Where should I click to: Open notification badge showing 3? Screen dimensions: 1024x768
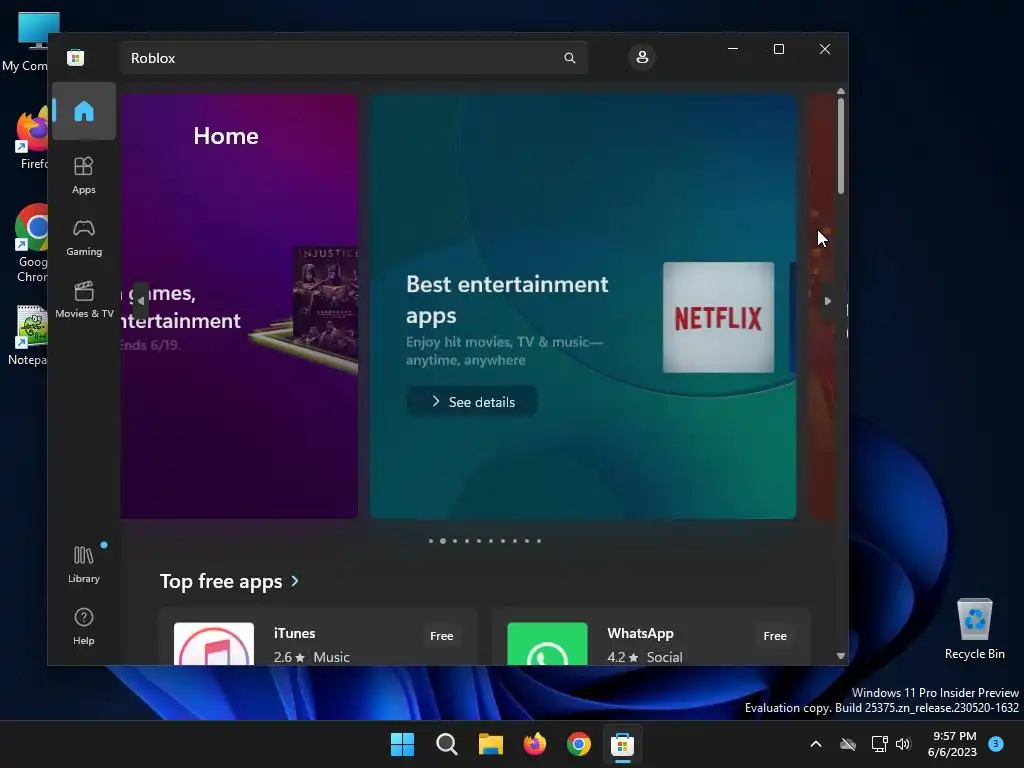click(x=996, y=744)
